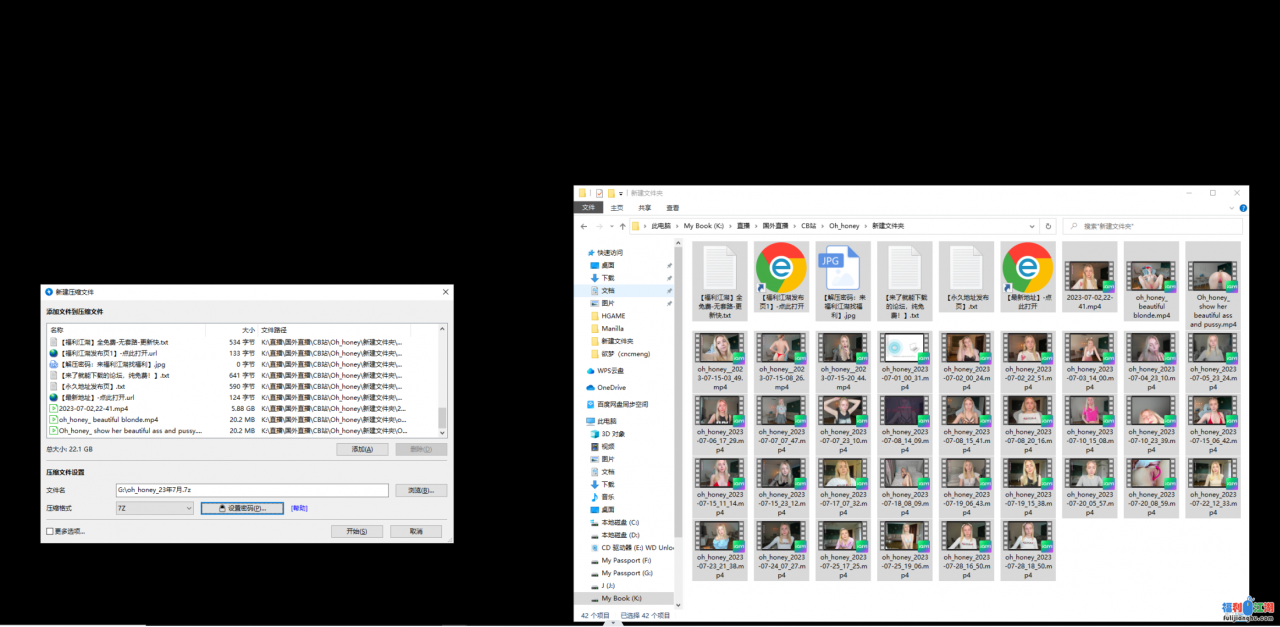Click the 浏览(B)... button
The width and height of the screenshot is (1280, 627).
click(420, 490)
